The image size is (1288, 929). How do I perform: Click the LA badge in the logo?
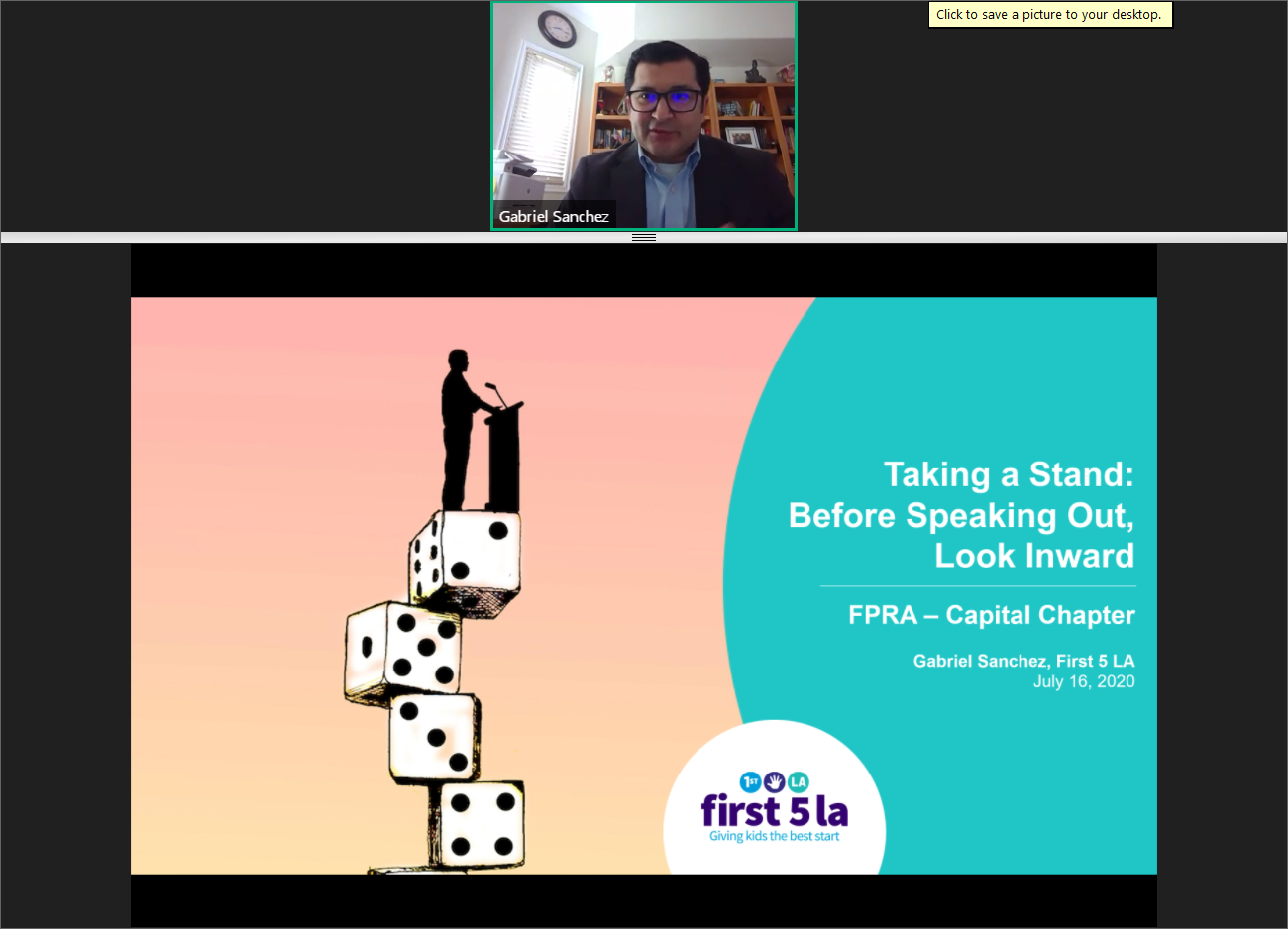click(798, 782)
